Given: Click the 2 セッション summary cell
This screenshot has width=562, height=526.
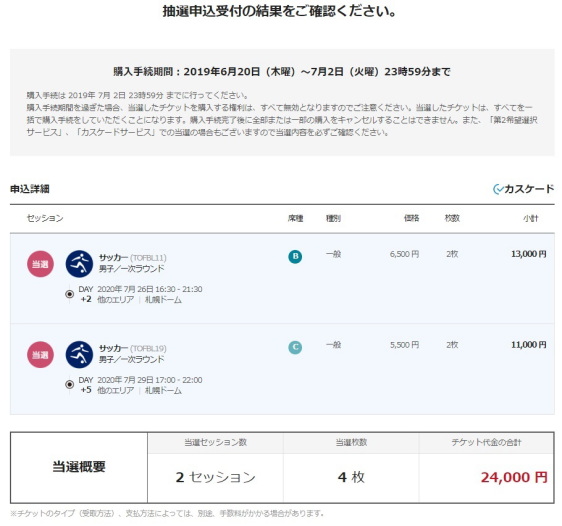Looking at the screenshot, I should click(x=215, y=477).
